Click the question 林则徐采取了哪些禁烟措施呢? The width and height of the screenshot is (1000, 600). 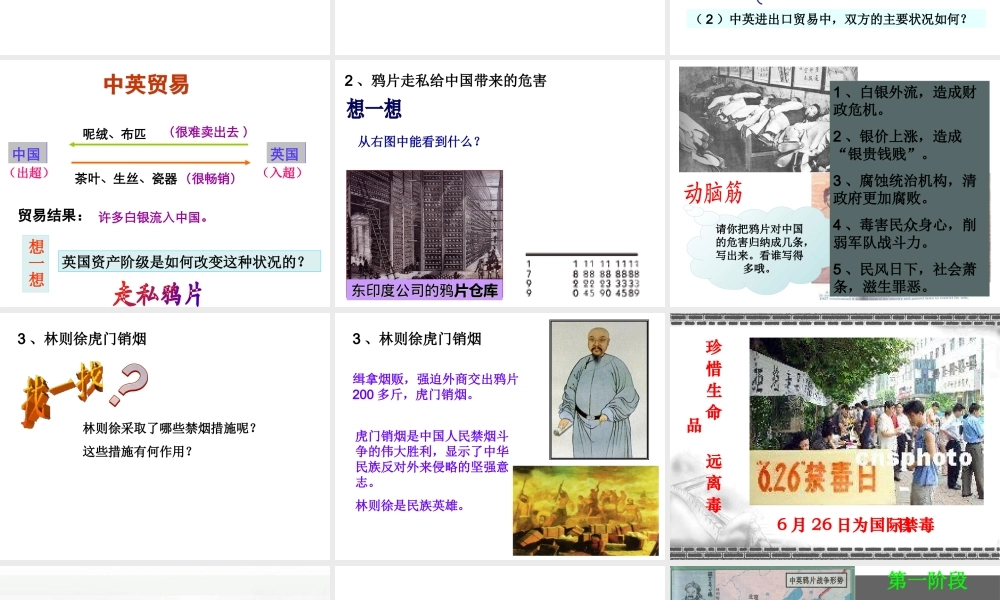pyautogui.click(x=170, y=428)
